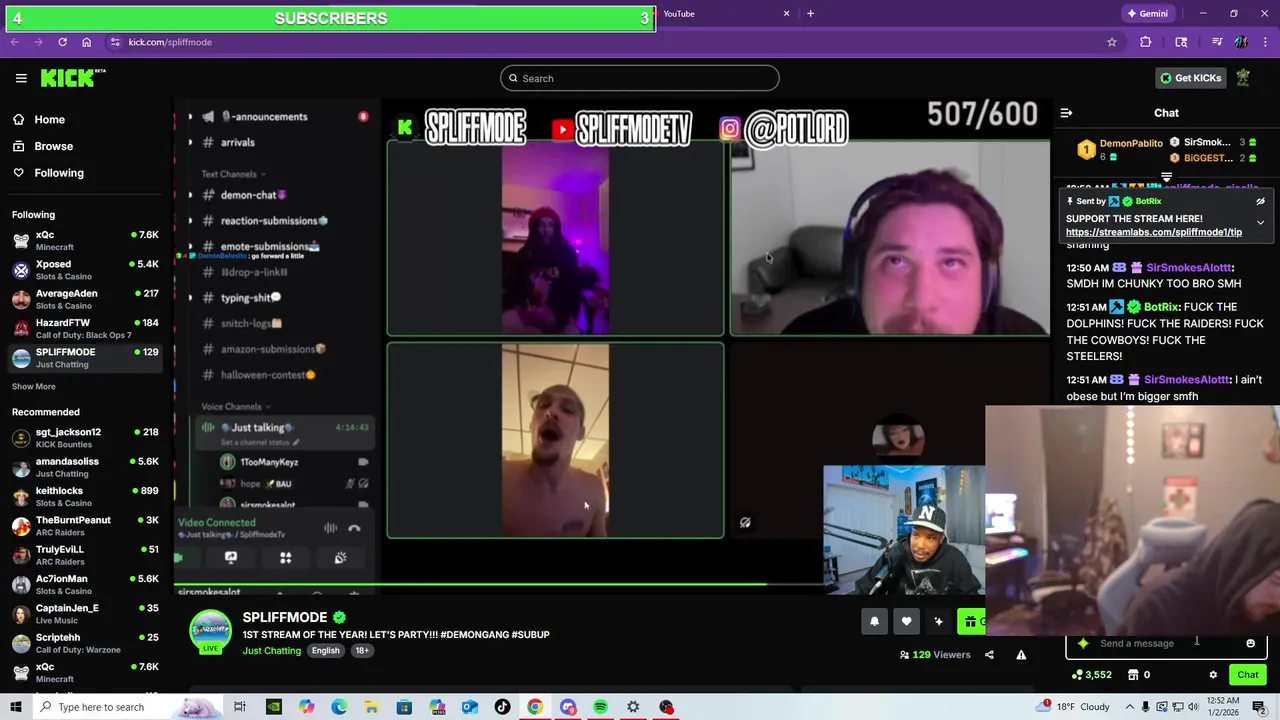Open TikTok from the taskbar

point(502,707)
